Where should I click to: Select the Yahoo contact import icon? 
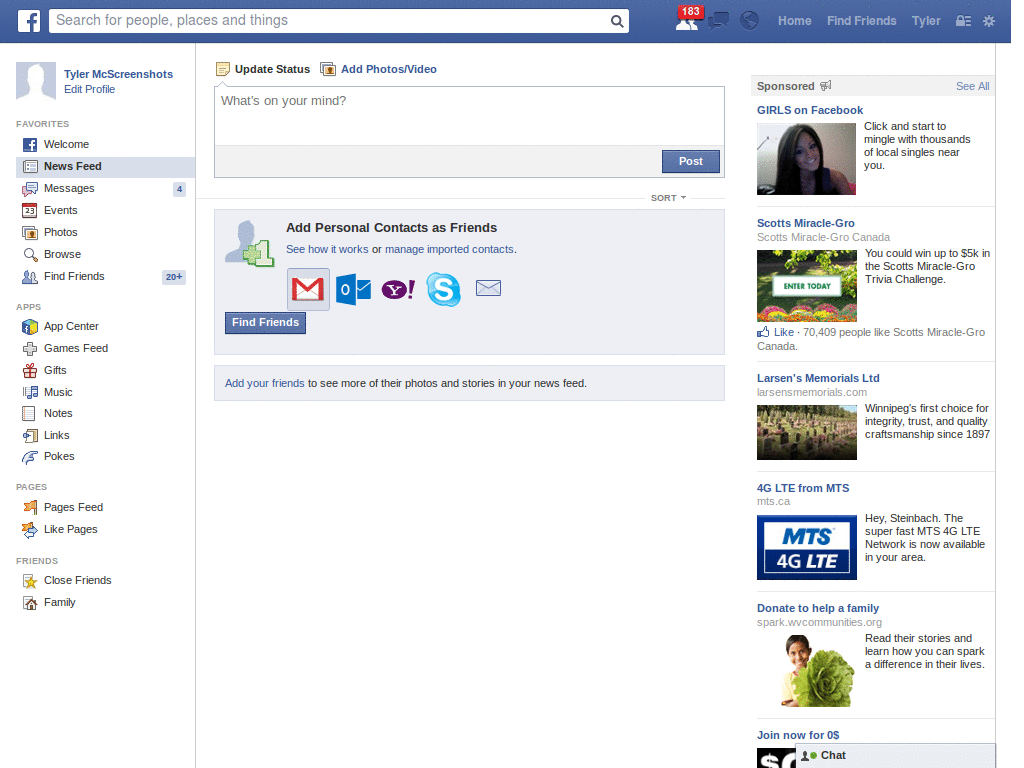[398, 289]
